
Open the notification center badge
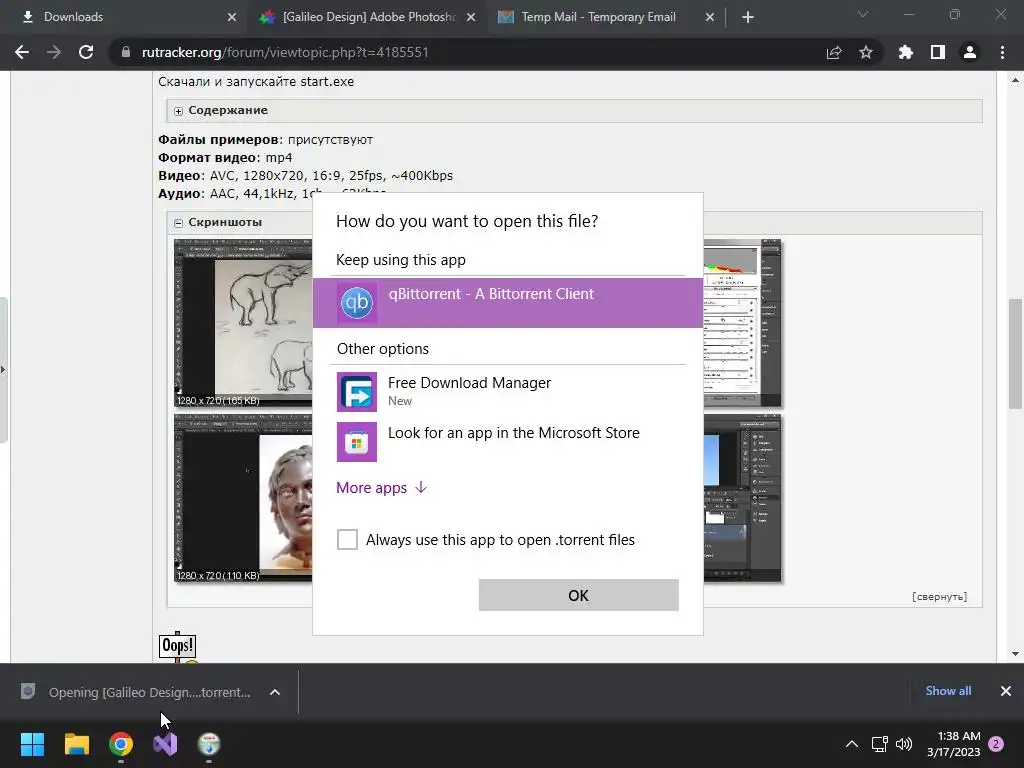click(996, 744)
